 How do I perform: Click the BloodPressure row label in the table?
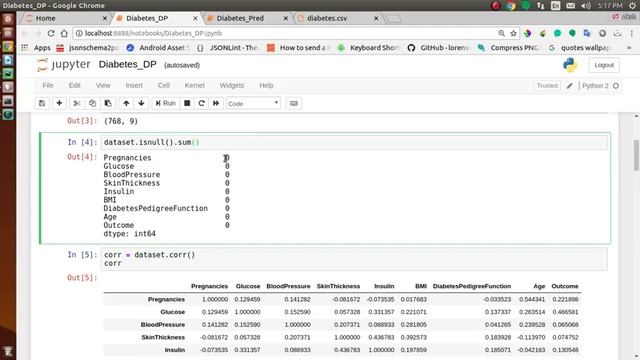click(162, 324)
